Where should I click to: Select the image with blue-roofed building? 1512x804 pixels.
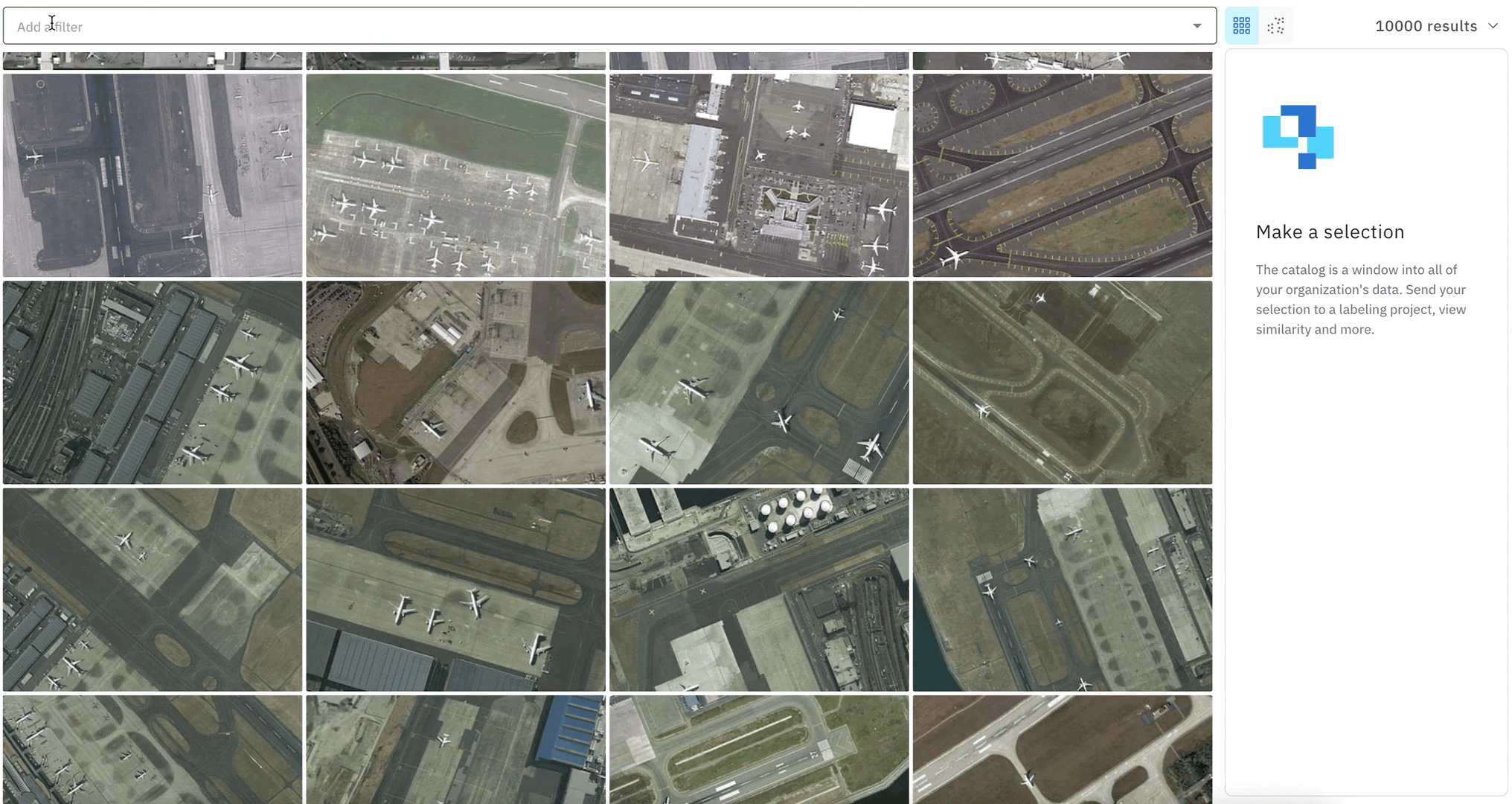coord(455,750)
